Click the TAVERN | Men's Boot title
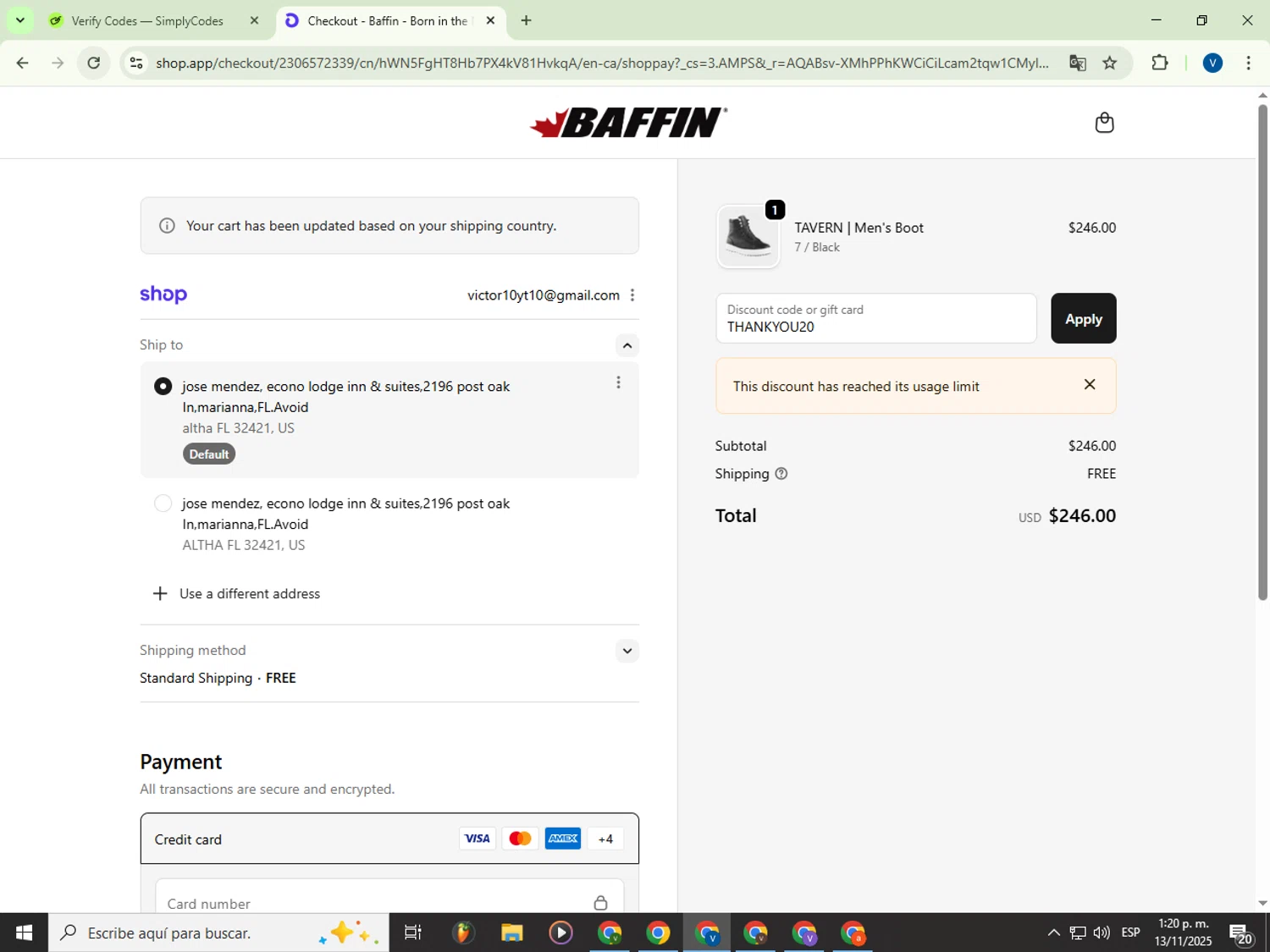 click(x=859, y=228)
